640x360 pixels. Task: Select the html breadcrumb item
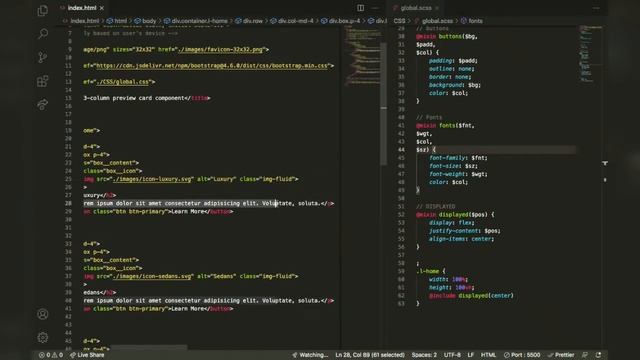click(117, 21)
